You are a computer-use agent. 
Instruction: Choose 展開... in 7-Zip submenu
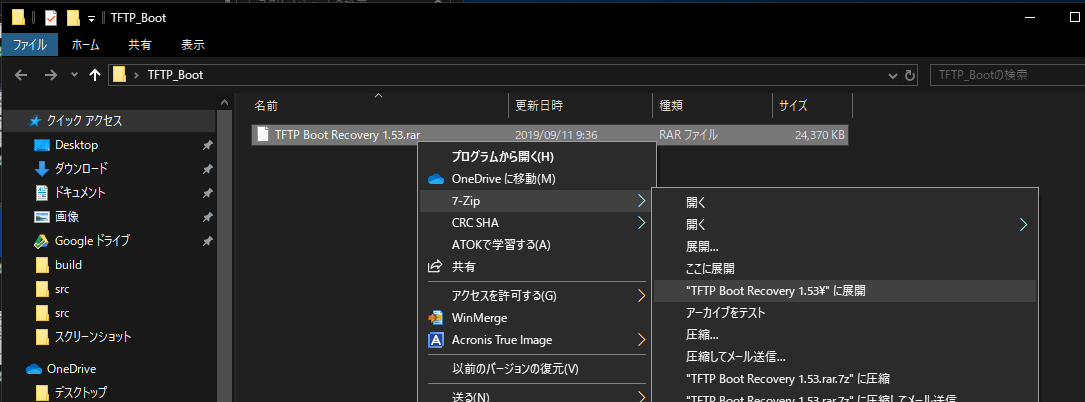(845, 247)
